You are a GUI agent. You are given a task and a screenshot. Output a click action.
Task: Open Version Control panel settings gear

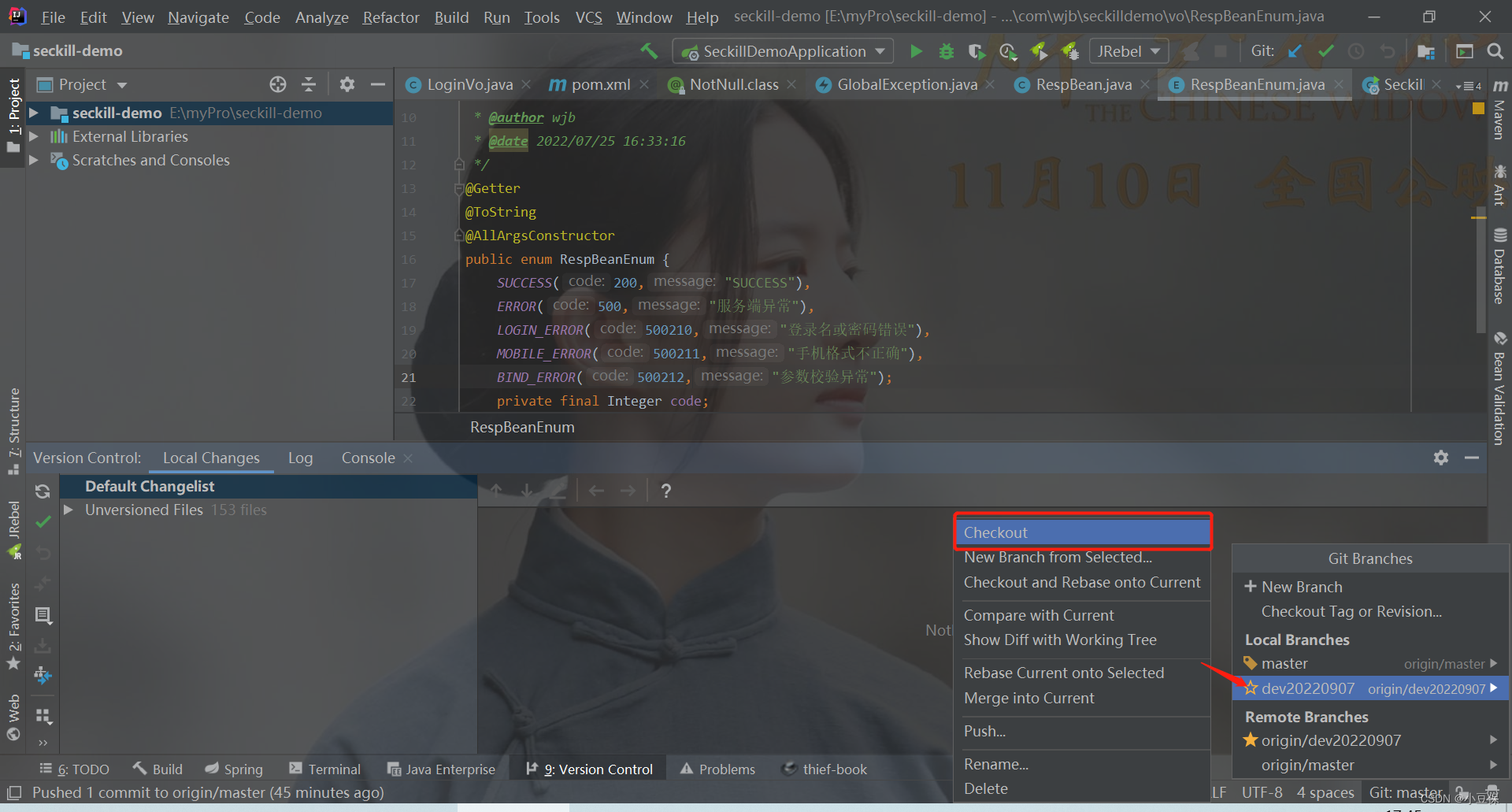[x=1441, y=458]
